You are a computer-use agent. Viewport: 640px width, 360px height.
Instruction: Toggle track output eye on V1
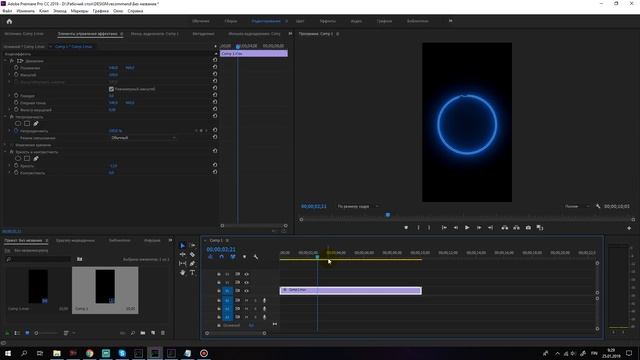246,291
